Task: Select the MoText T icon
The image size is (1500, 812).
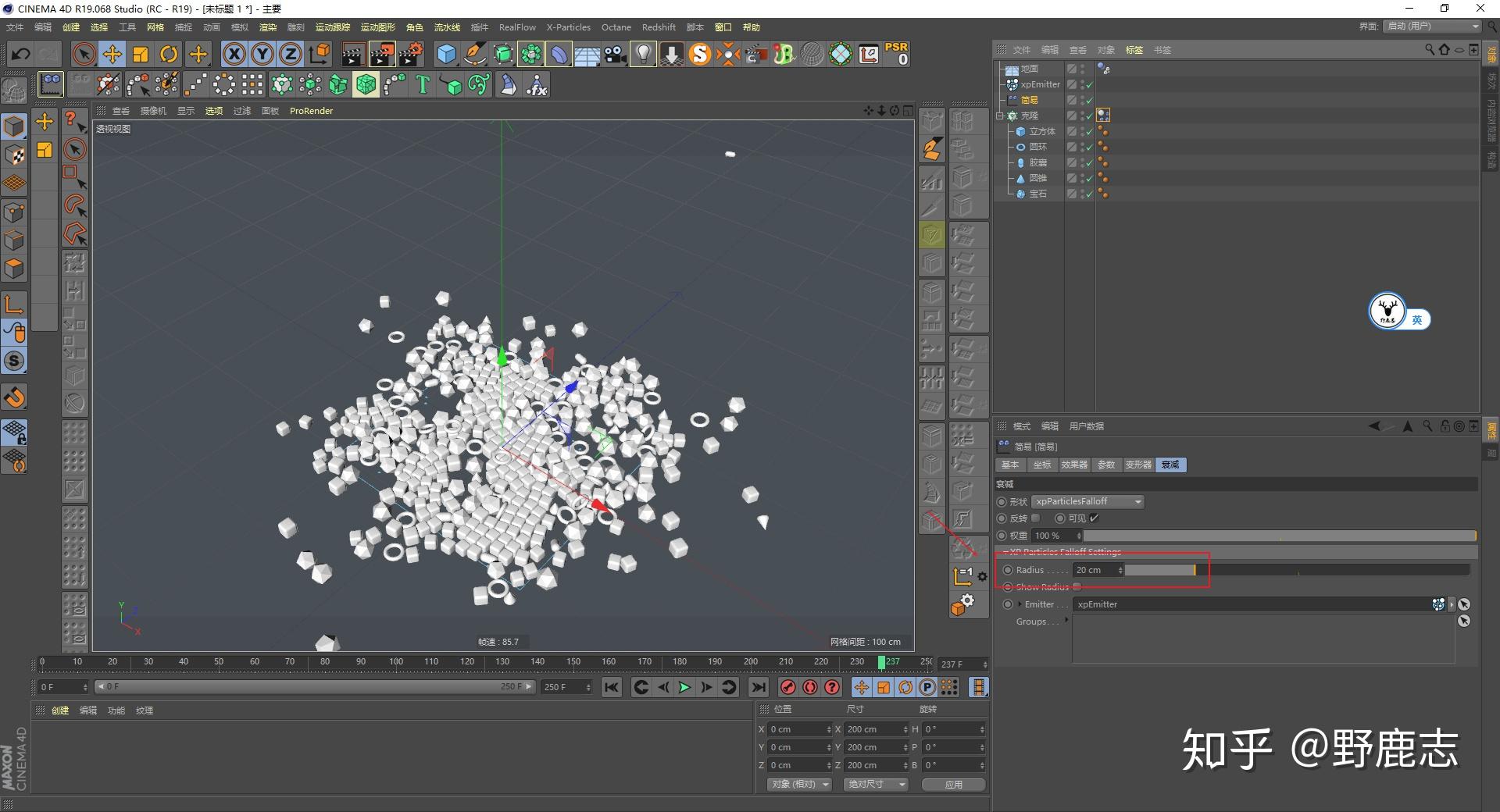Action: tap(423, 84)
